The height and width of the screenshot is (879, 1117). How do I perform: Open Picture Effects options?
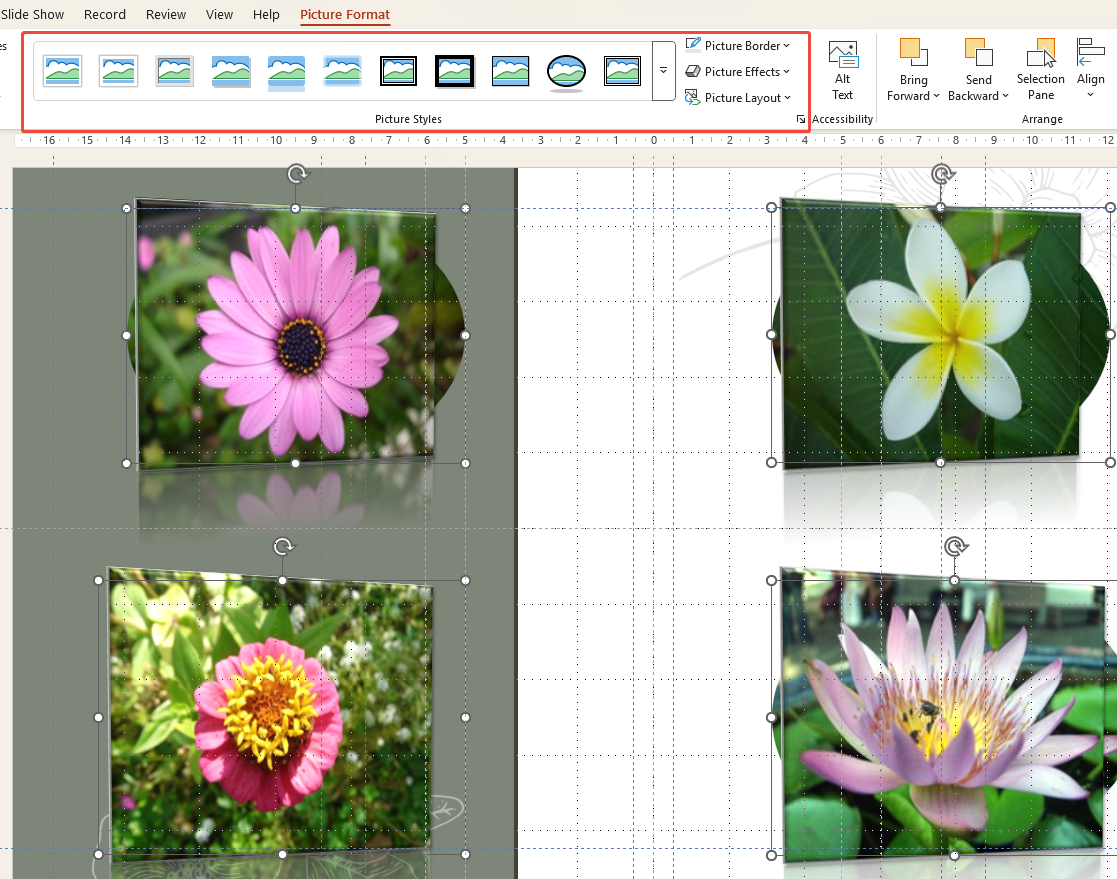click(738, 71)
